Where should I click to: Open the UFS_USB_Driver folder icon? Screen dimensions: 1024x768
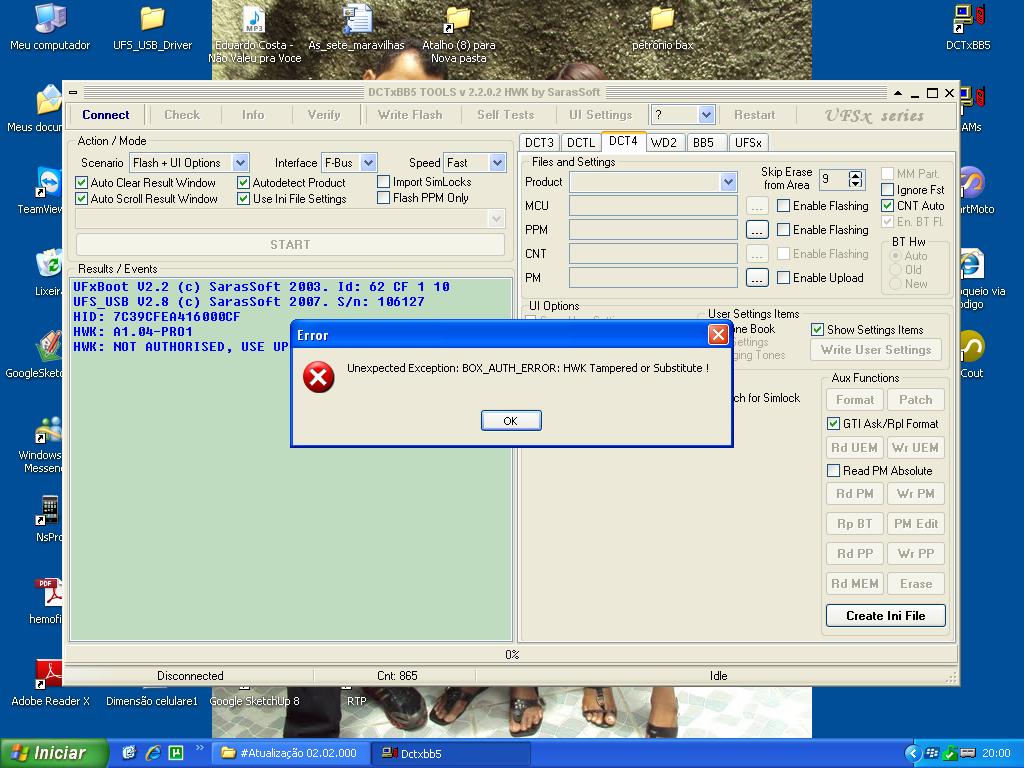click(152, 18)
